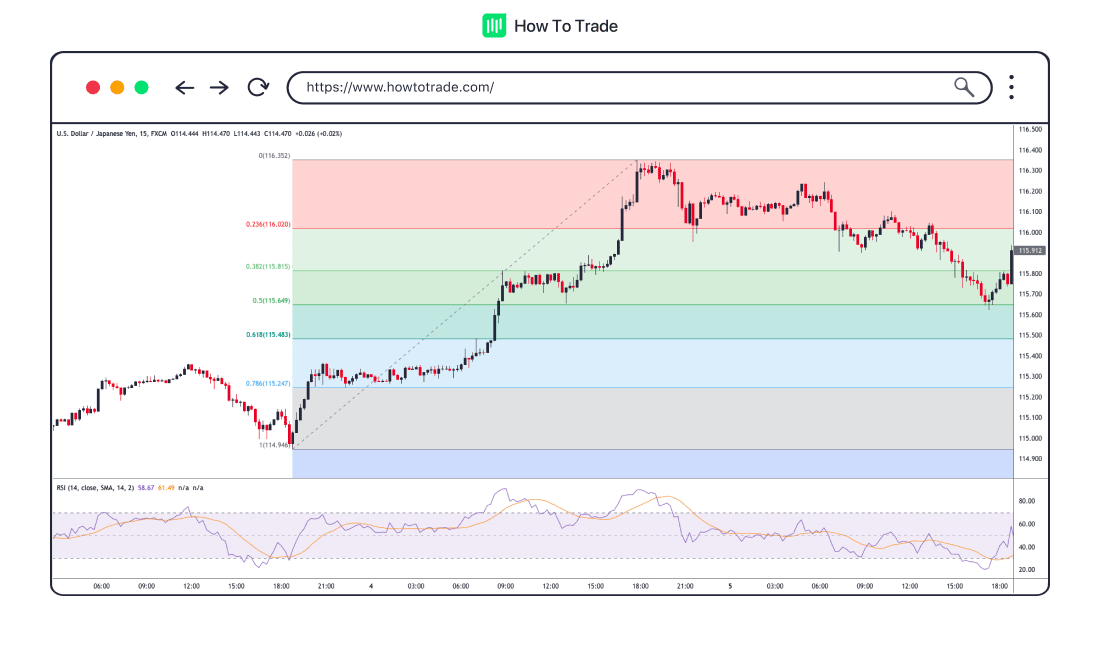
Task: Click the page reload icon
Action: [x=258, y=88]
